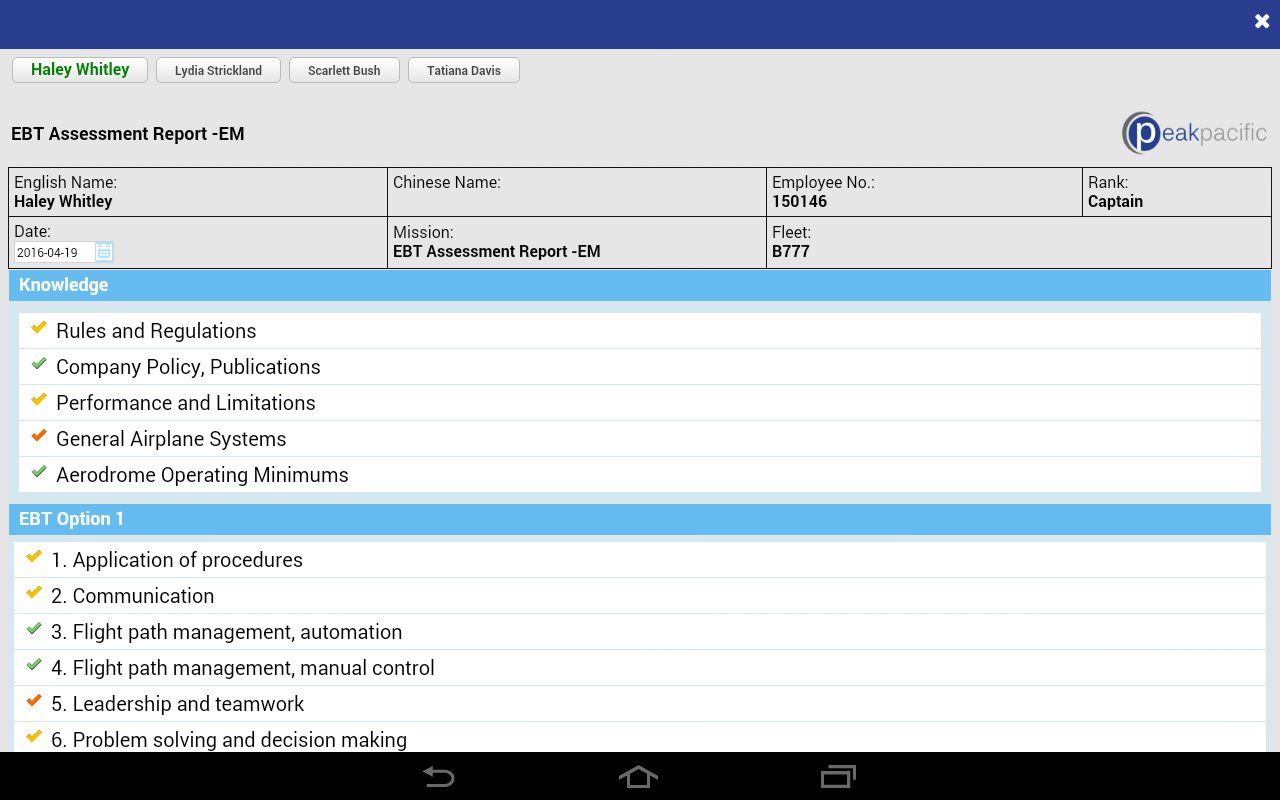Open 4. Flight path management, manual control
1280x800 pixels.
pyautogui.click(x=640, y=668)
